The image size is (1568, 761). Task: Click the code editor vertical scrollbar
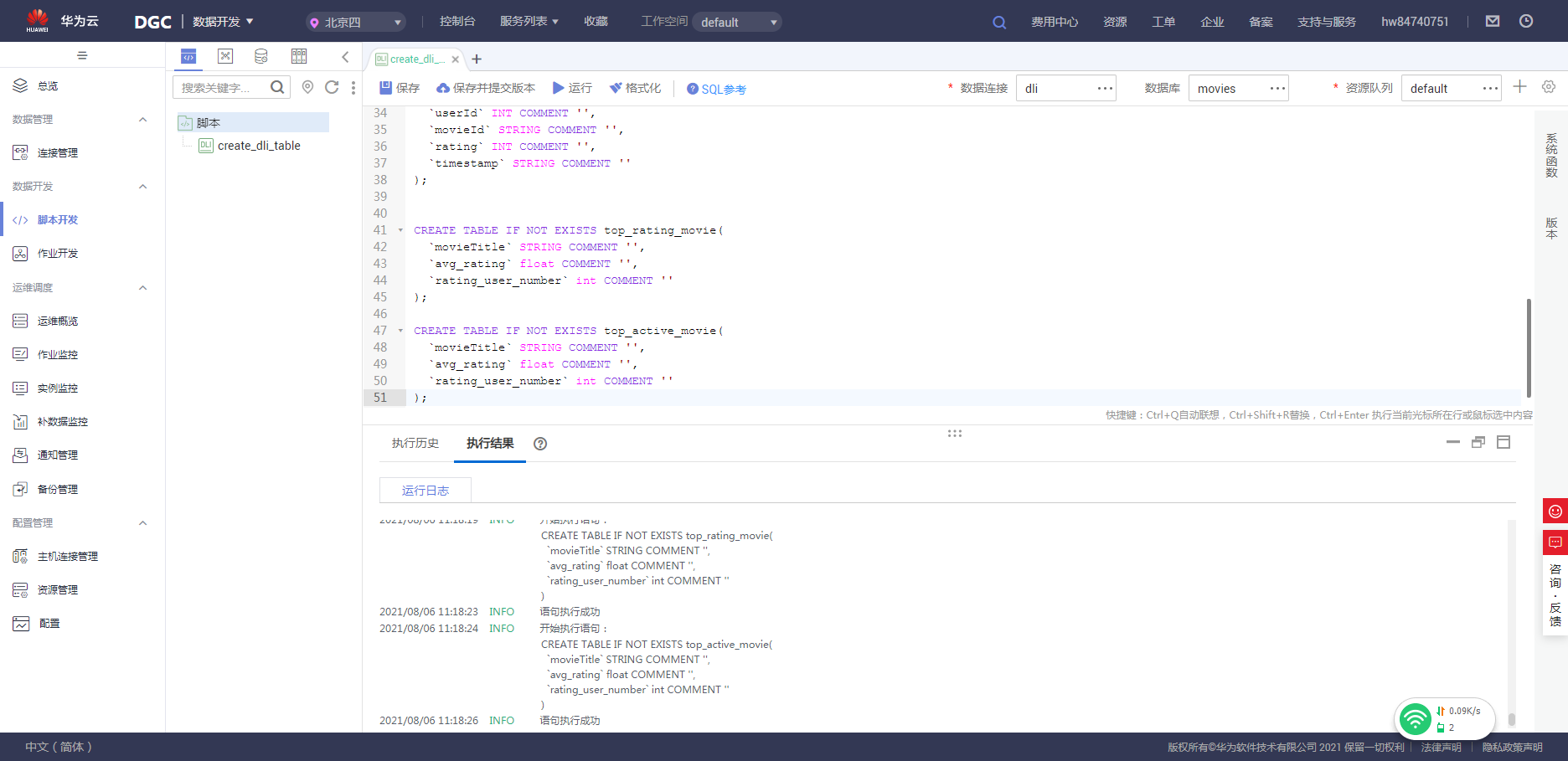click(x=1529, y=347)
